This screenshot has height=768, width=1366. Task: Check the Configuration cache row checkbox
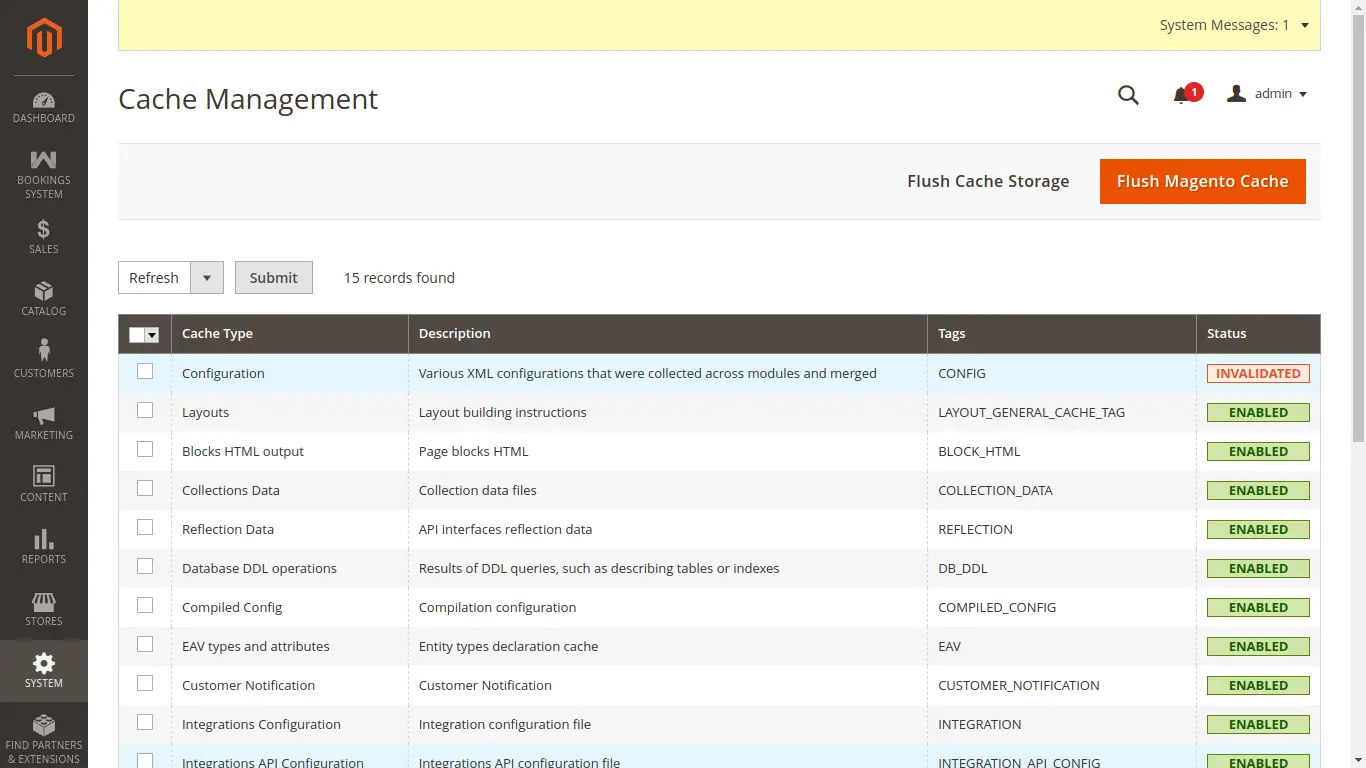tap(145, 371)
